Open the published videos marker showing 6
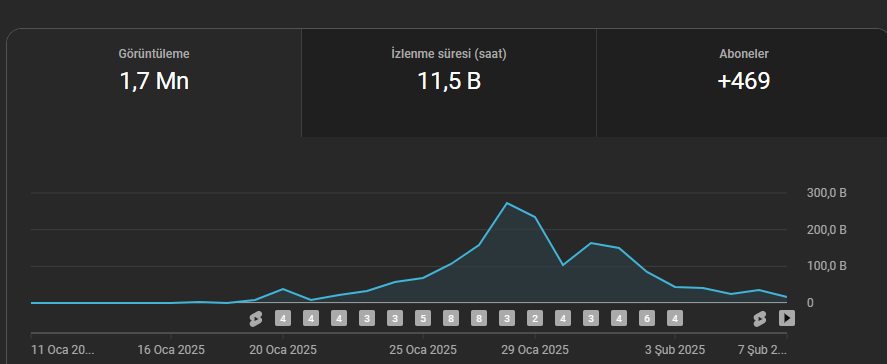Screen dimensions: 887x364 pos(647,318)
